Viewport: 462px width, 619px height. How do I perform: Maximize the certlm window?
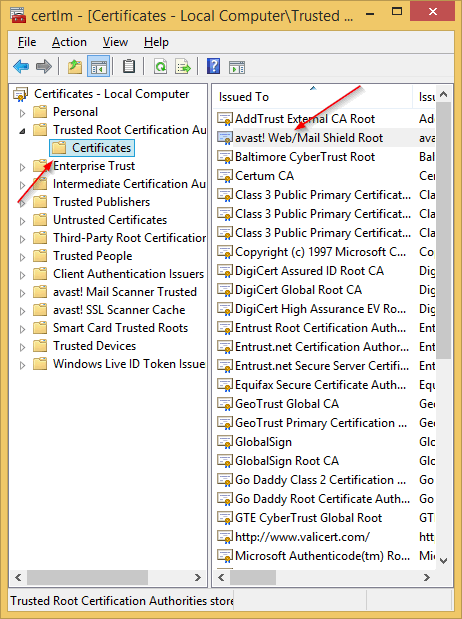(x=397, y=11)
